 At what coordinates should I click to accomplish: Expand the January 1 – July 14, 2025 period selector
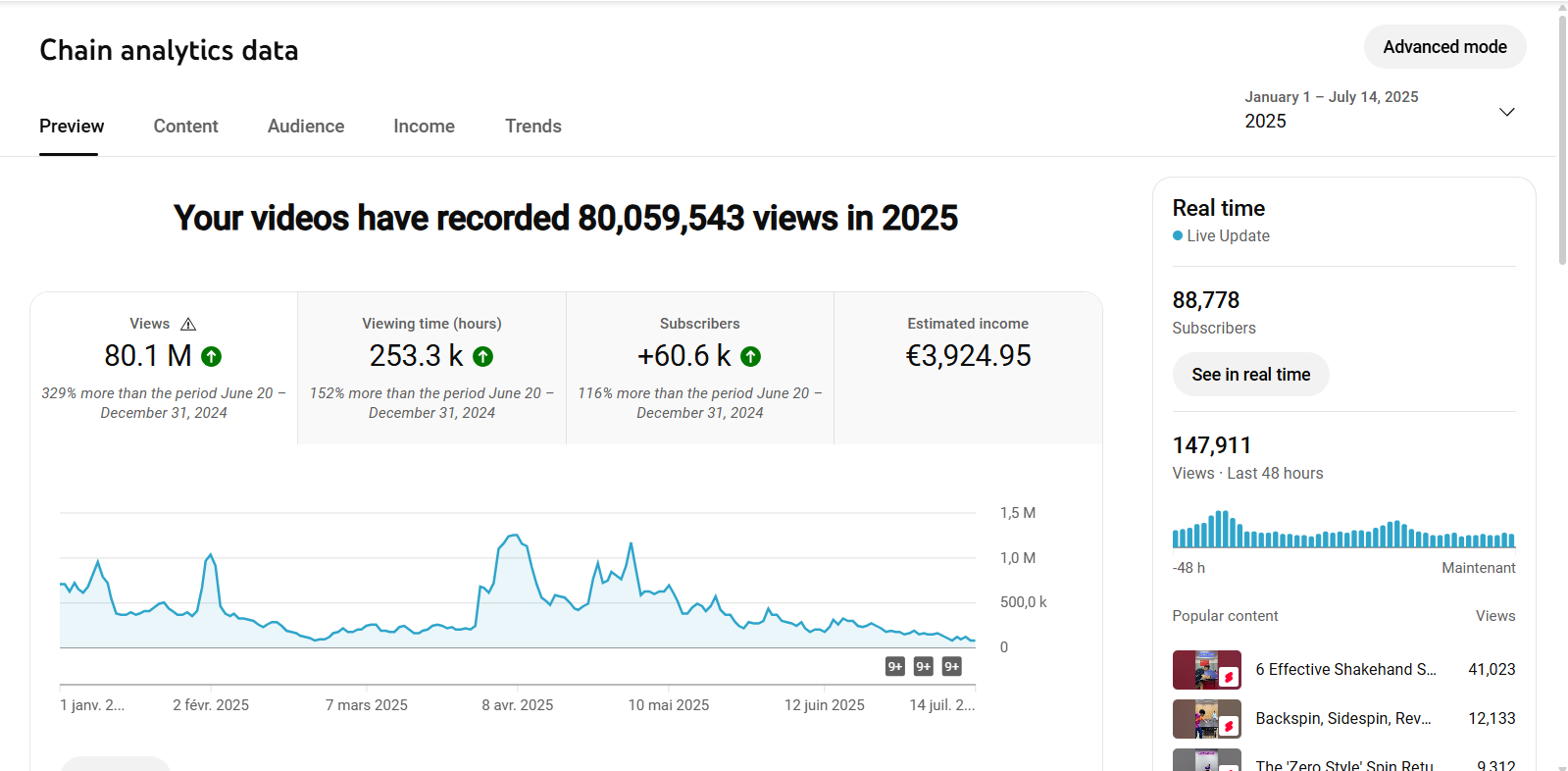click(1331, 110)
